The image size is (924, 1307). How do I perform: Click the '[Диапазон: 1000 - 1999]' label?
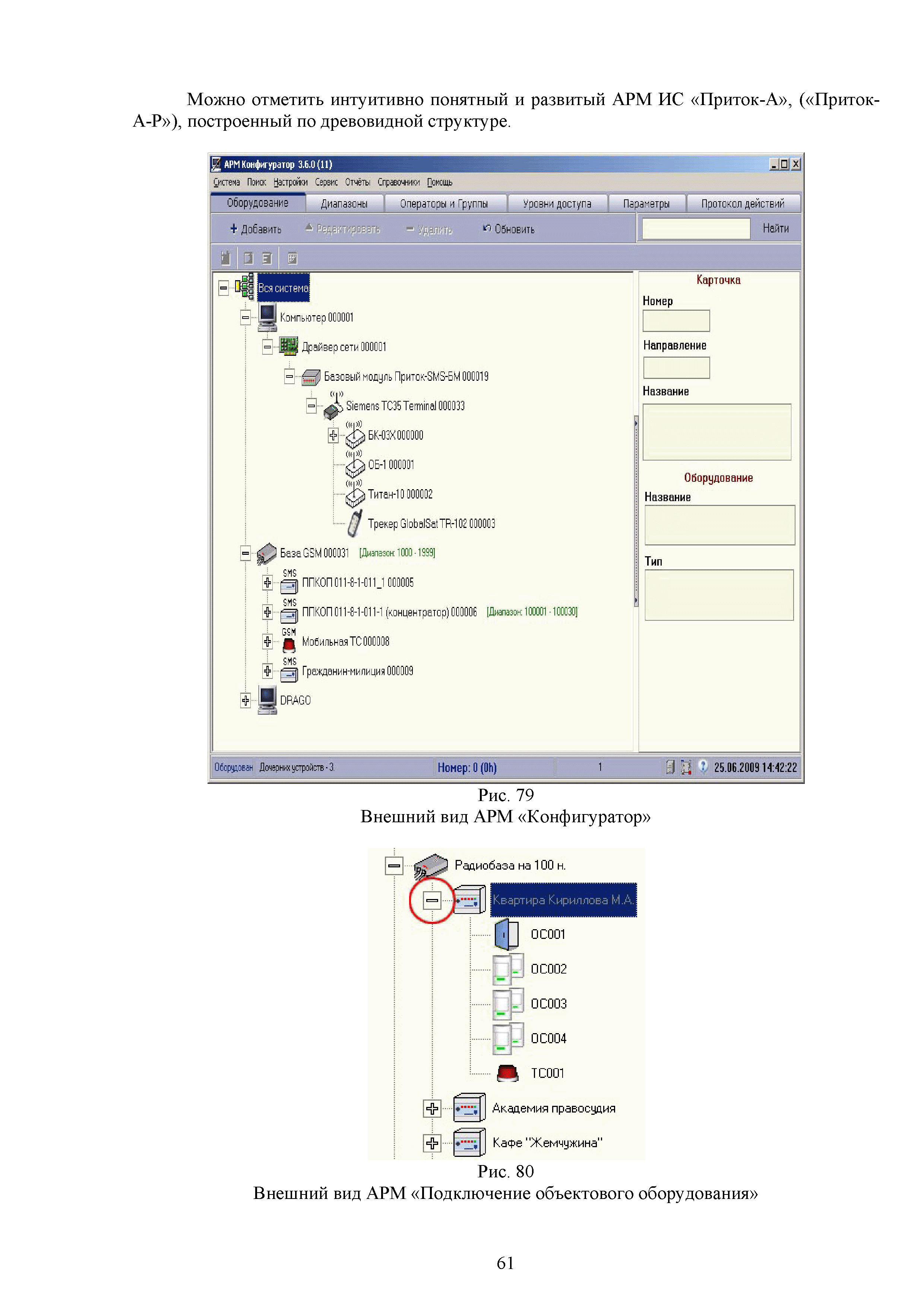[x=397, y=553]
